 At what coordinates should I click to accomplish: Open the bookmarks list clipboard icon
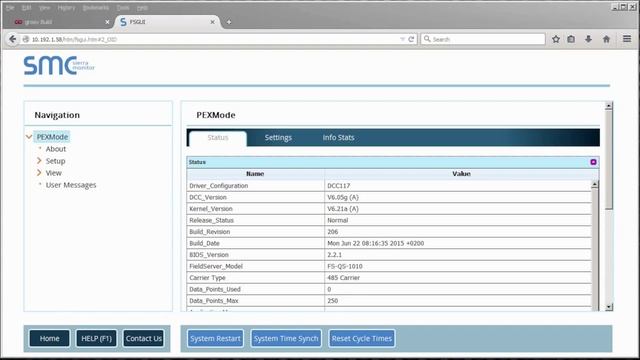pyautogui.click(x=571, y=39)
